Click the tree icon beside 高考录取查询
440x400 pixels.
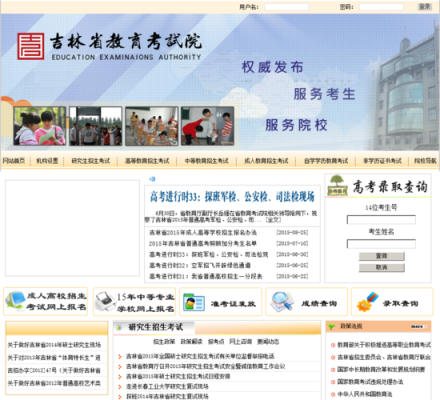[337, 185]
